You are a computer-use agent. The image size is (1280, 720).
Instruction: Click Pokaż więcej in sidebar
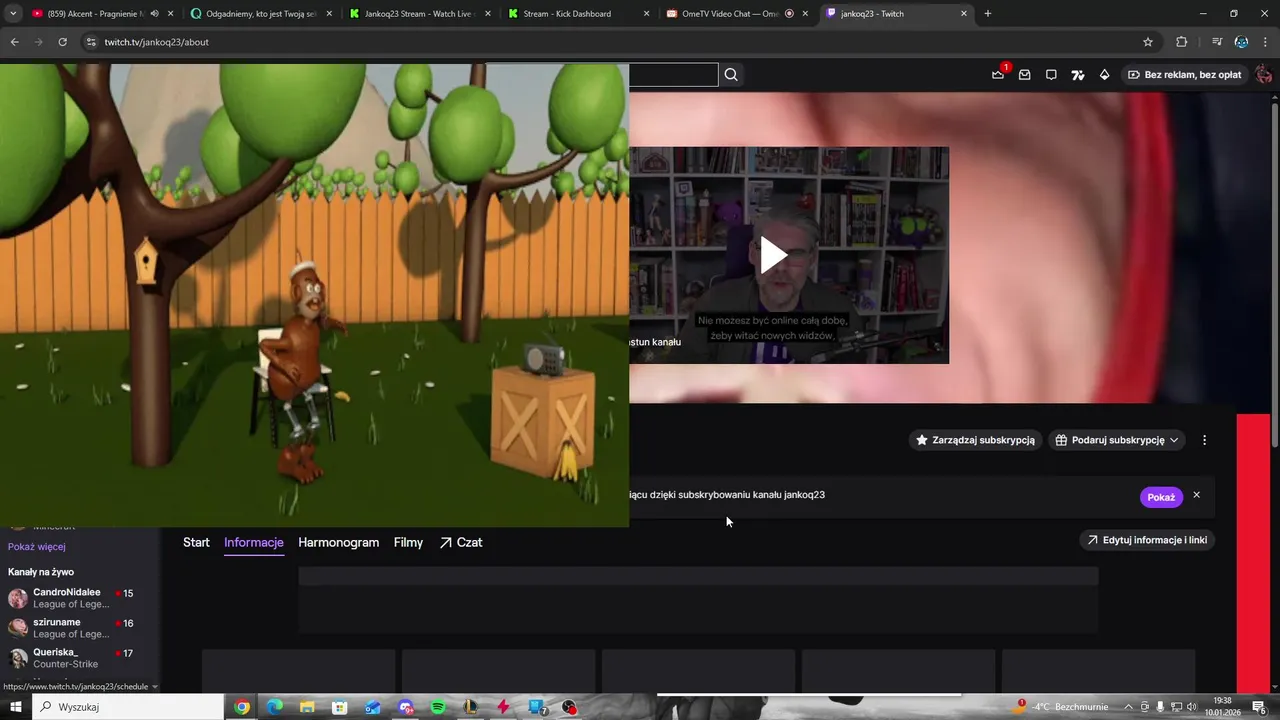(x=37, y=547)
